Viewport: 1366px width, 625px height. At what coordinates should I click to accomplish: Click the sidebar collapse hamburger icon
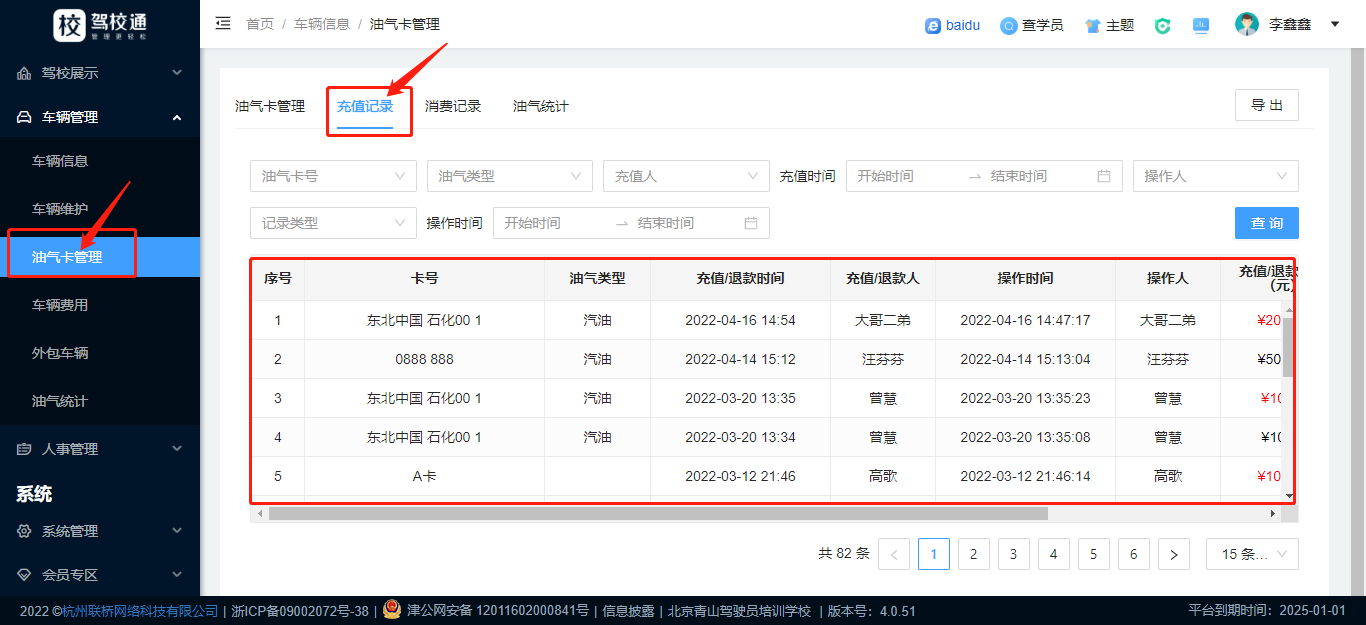point(223,23)
